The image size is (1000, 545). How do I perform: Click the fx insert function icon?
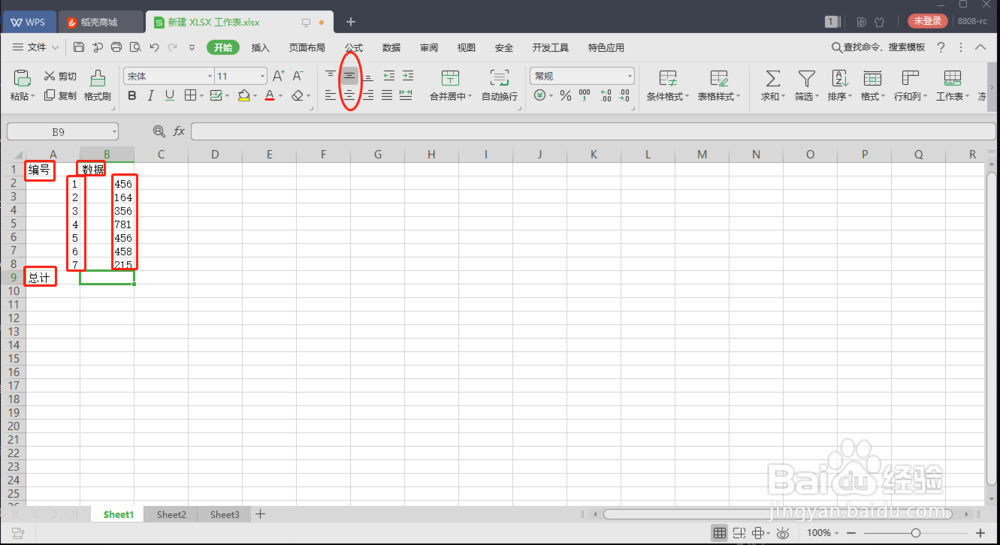[x=179, y=131]
